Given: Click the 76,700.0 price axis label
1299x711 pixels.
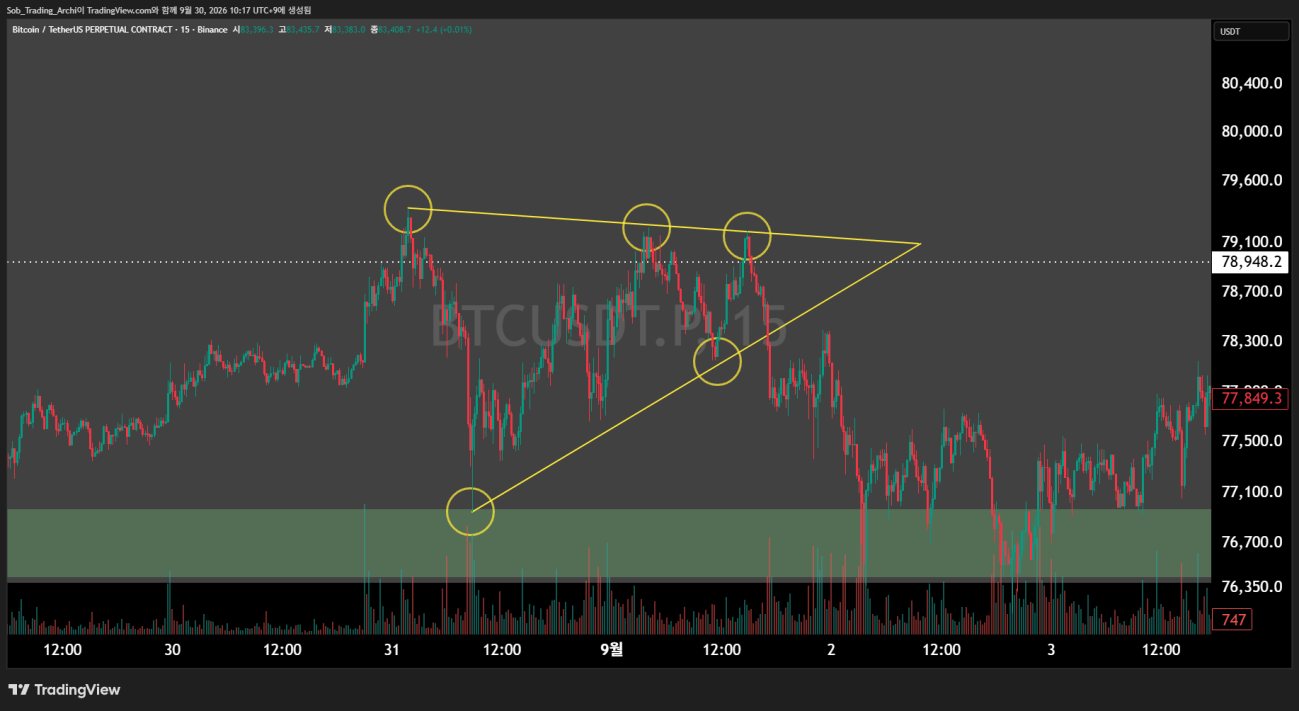Looking at the screenshot, I should [x=1252, y=542].
